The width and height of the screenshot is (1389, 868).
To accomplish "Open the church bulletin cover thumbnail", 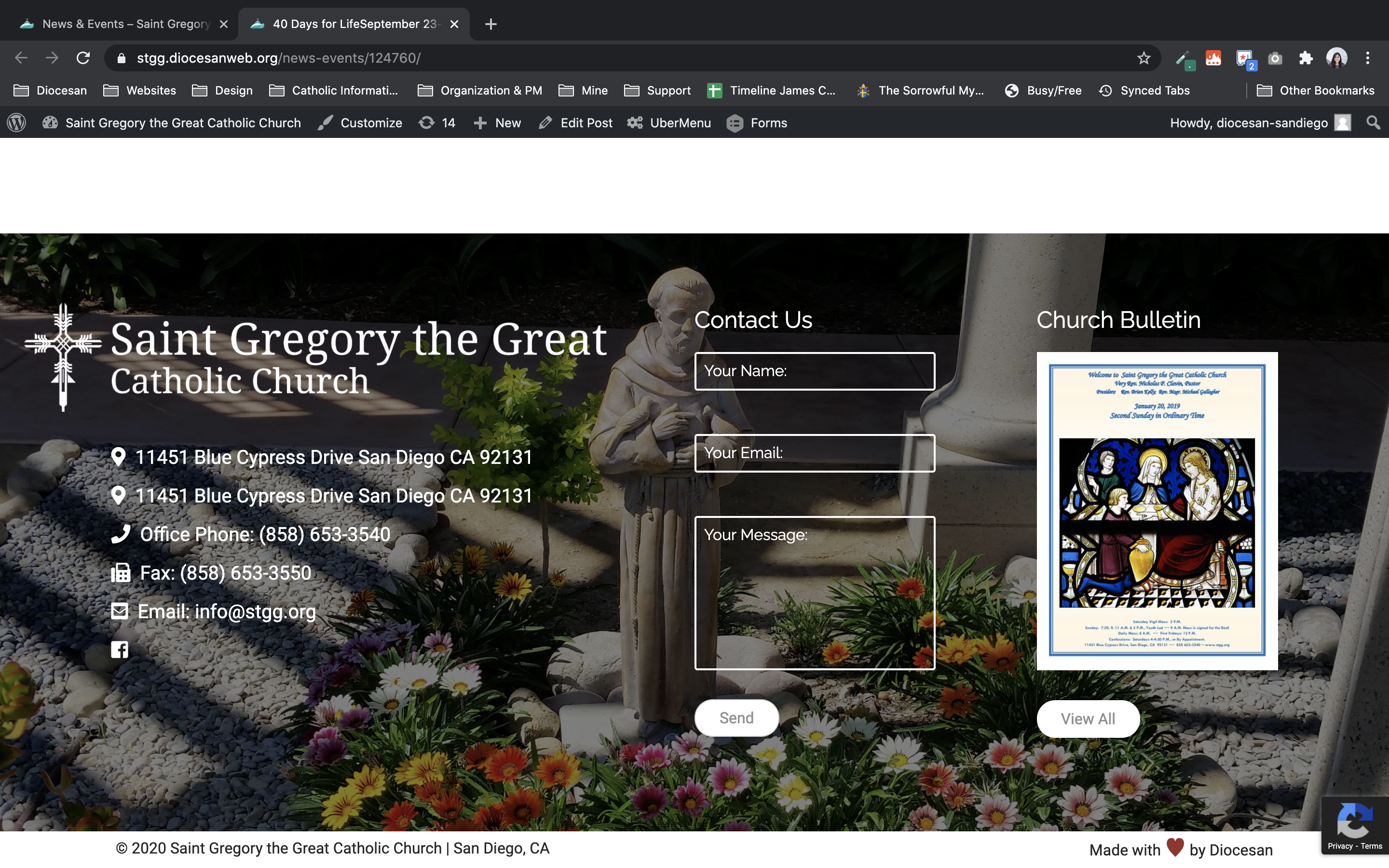I will (1157, 510).
